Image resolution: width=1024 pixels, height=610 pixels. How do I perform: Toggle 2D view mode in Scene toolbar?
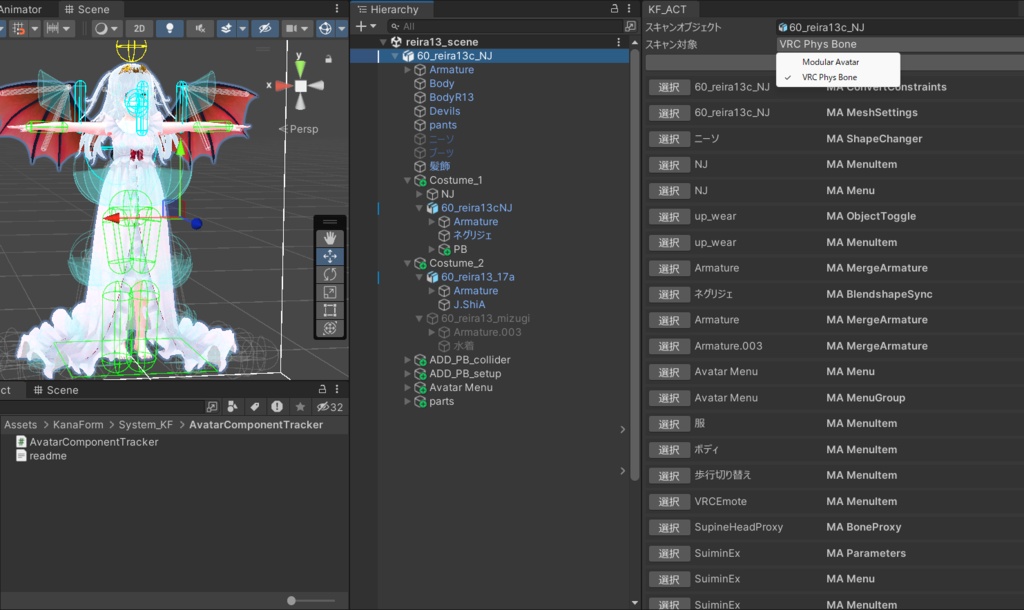click(139, 28)
